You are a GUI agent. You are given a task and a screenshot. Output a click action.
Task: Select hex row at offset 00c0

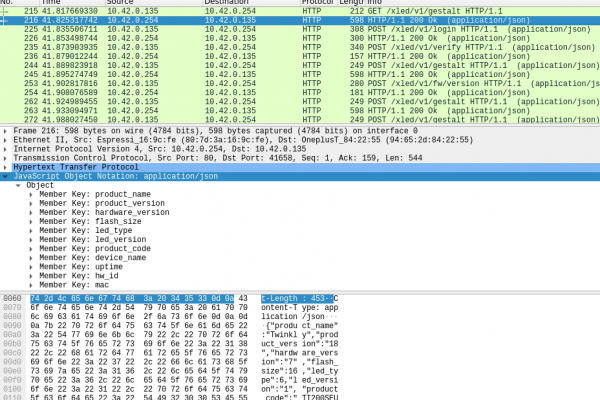tap(139, 353)
